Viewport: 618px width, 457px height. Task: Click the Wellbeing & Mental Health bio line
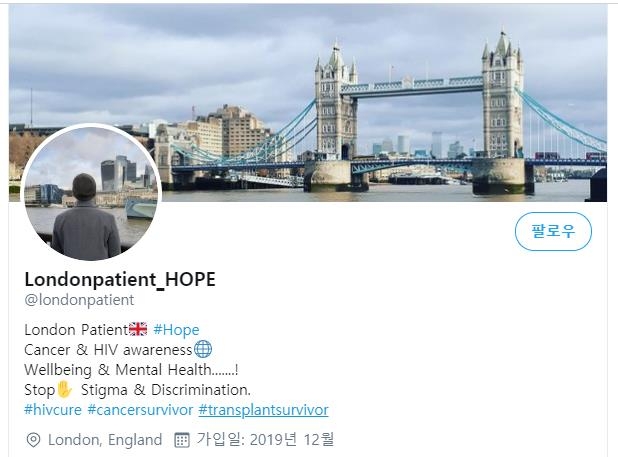(x=131, y=370)
